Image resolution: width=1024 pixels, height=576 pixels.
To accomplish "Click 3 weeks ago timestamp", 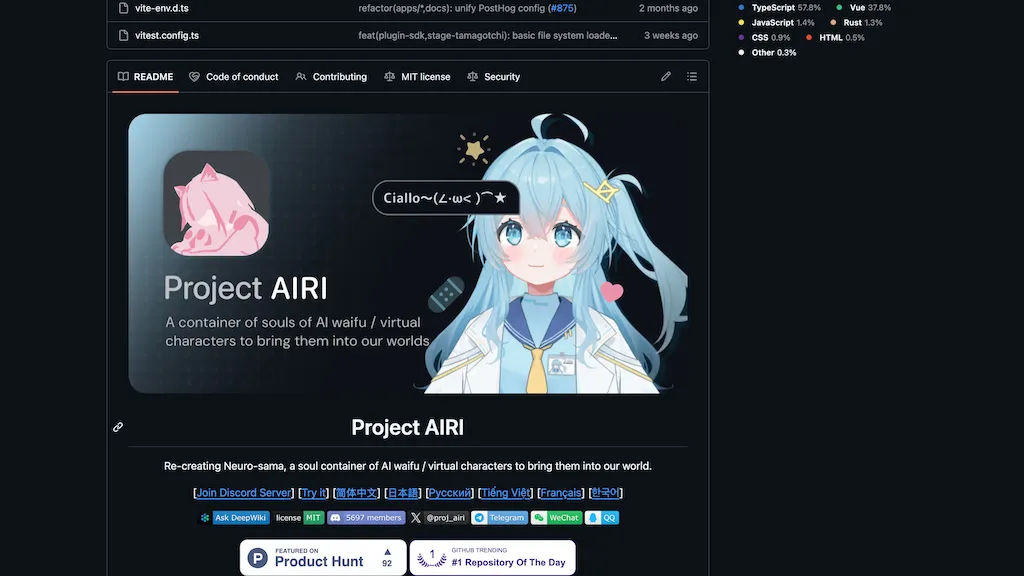I will coord(671,35).
